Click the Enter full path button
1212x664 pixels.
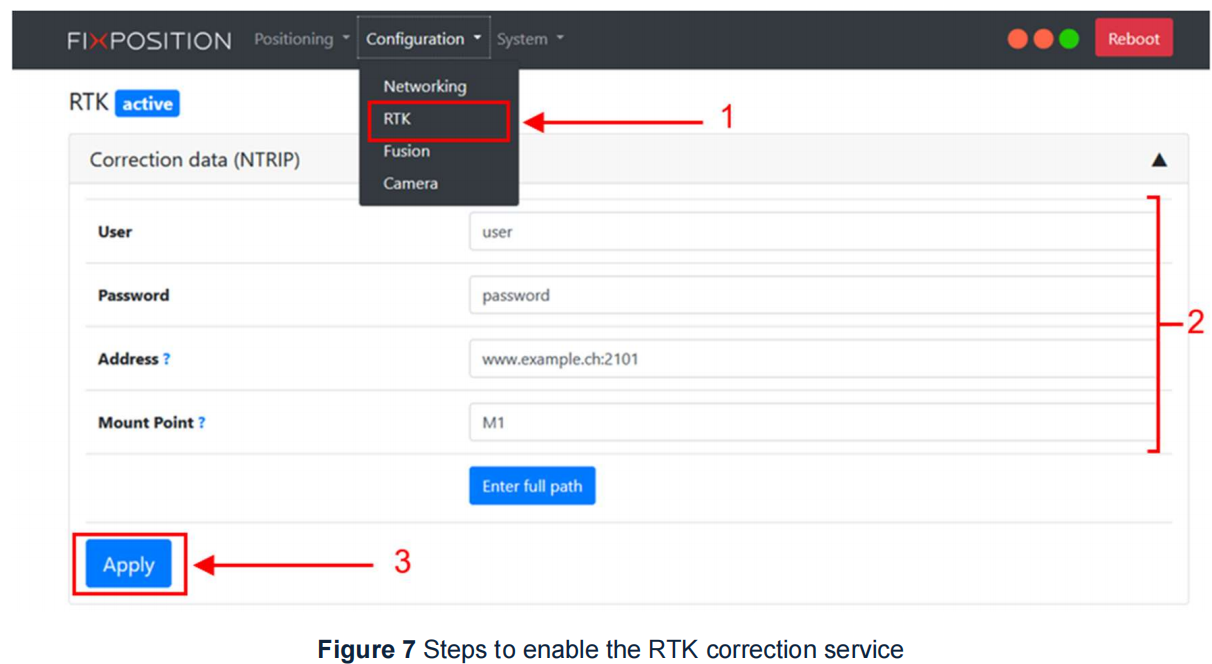[x=532, y=485]
